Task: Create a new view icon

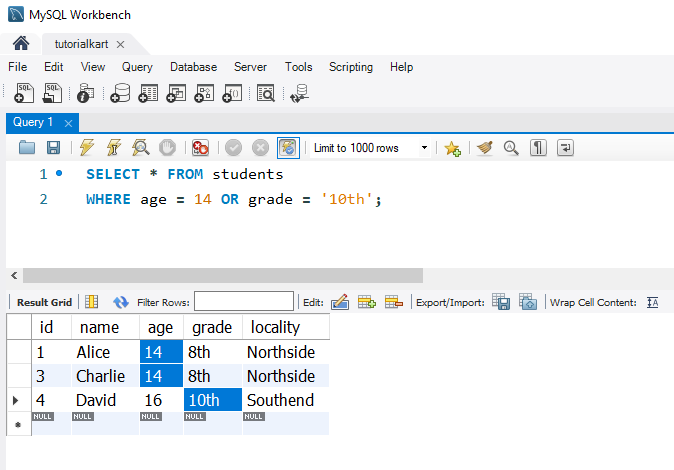Action: click(x=176, y=93)
